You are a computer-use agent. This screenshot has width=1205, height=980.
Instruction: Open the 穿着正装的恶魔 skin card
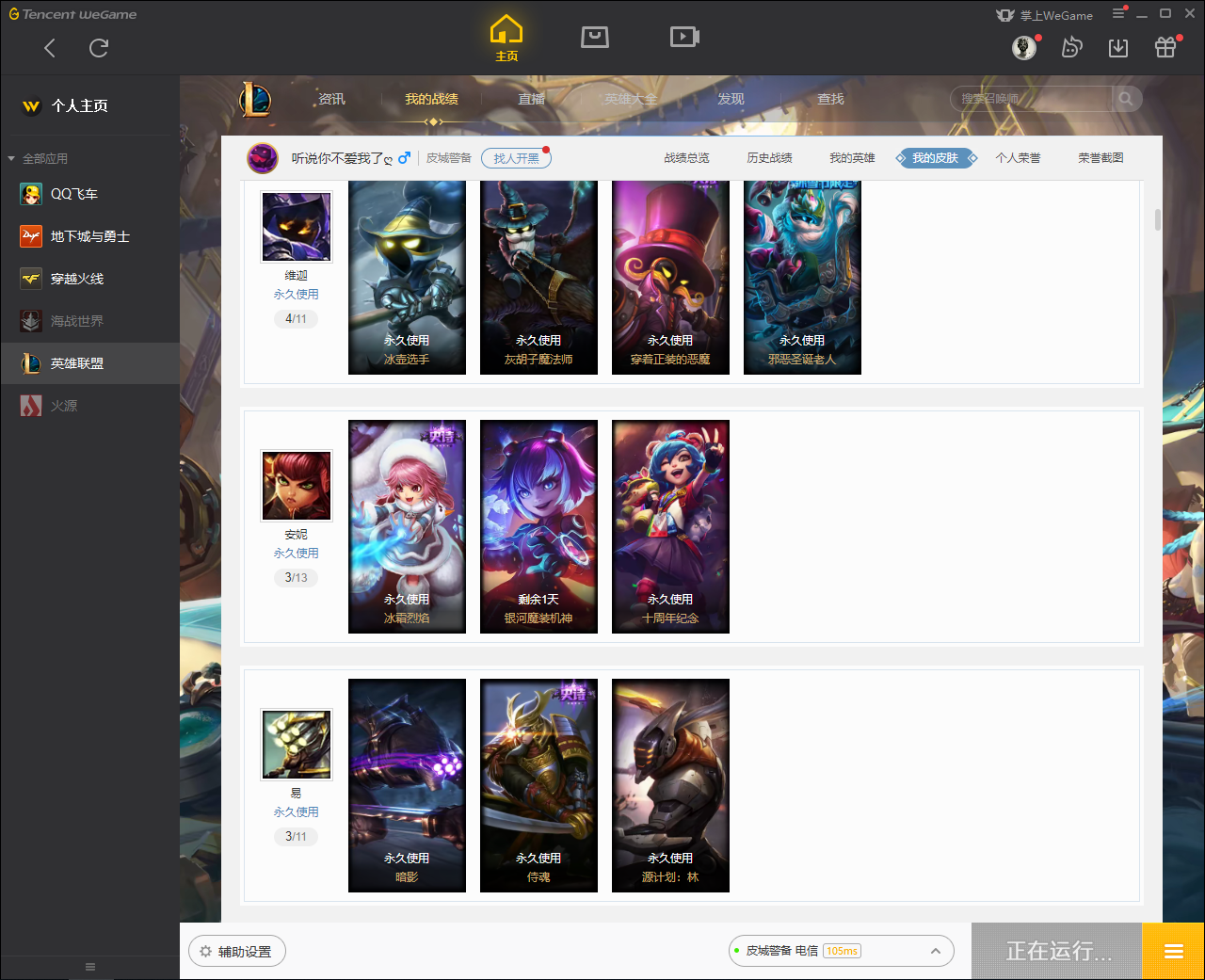click(670, 278)
